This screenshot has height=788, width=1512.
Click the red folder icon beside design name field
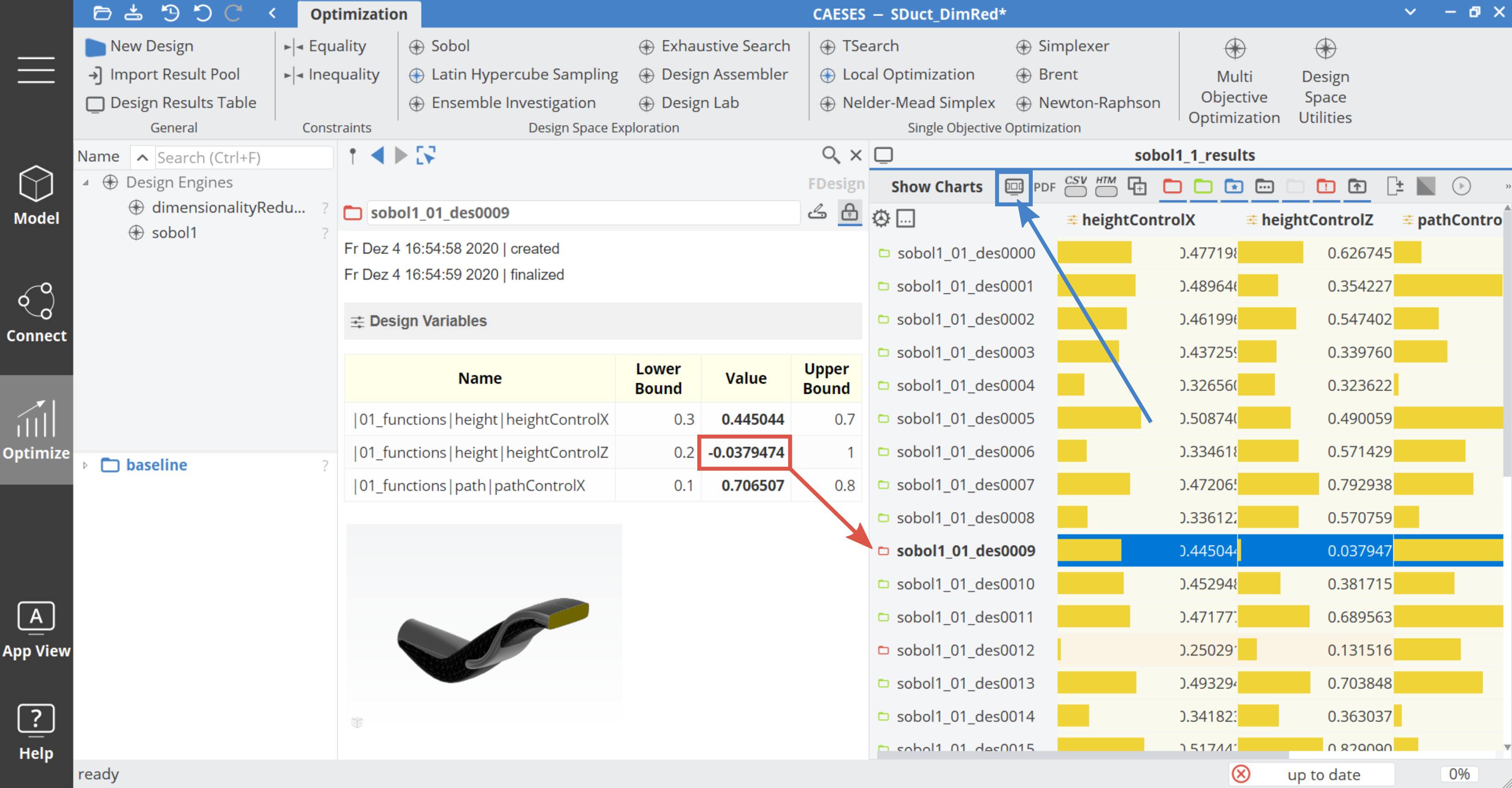[x=353, y=213]
